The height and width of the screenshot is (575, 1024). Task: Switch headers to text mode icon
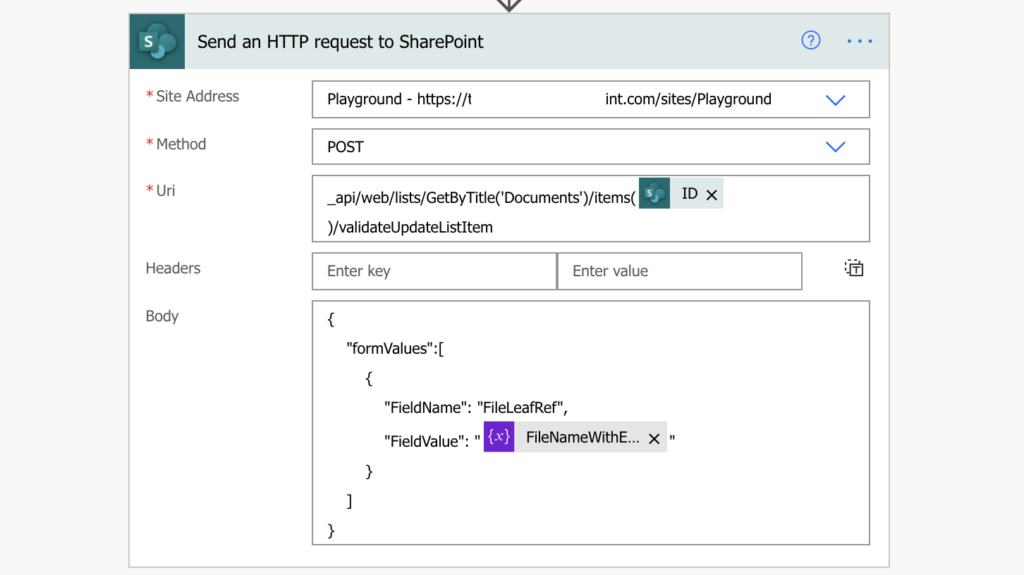coord(854,269)
